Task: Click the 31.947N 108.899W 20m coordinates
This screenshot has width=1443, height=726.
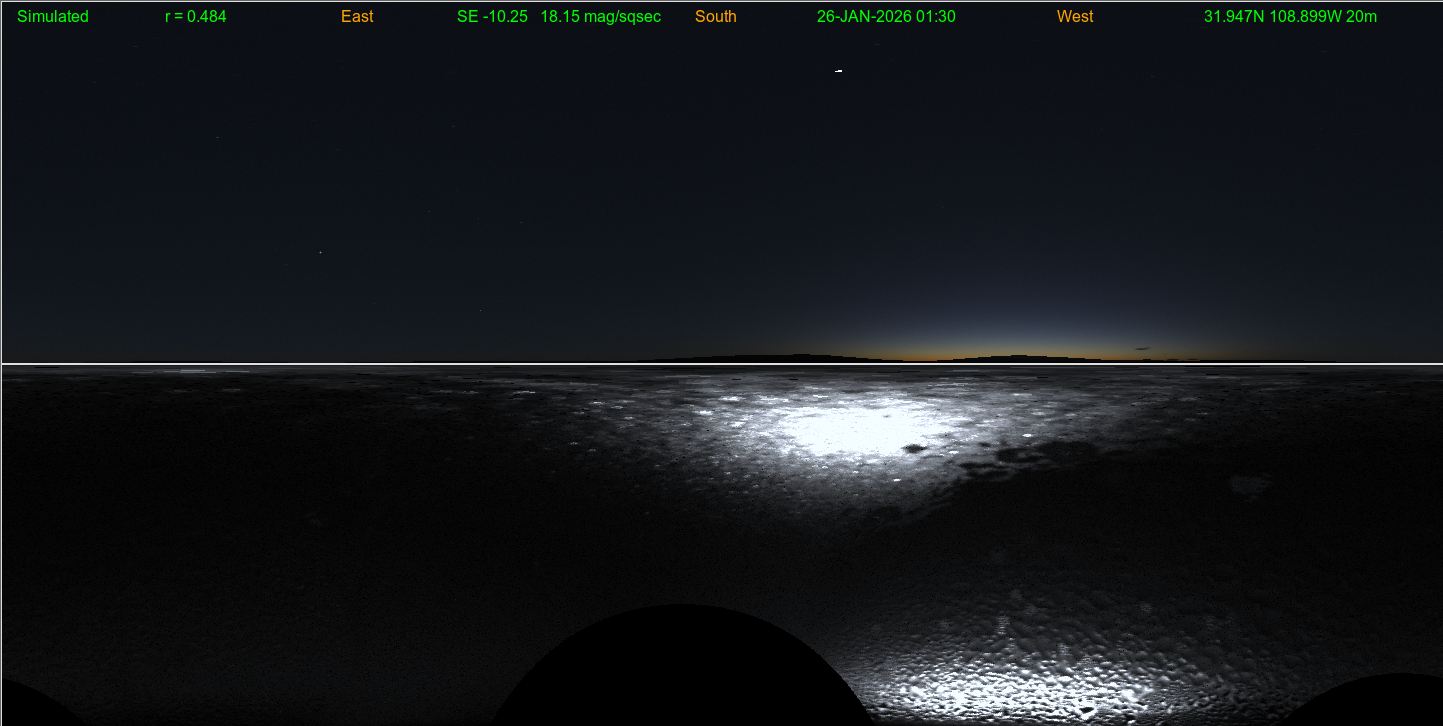Action: 1290,17
